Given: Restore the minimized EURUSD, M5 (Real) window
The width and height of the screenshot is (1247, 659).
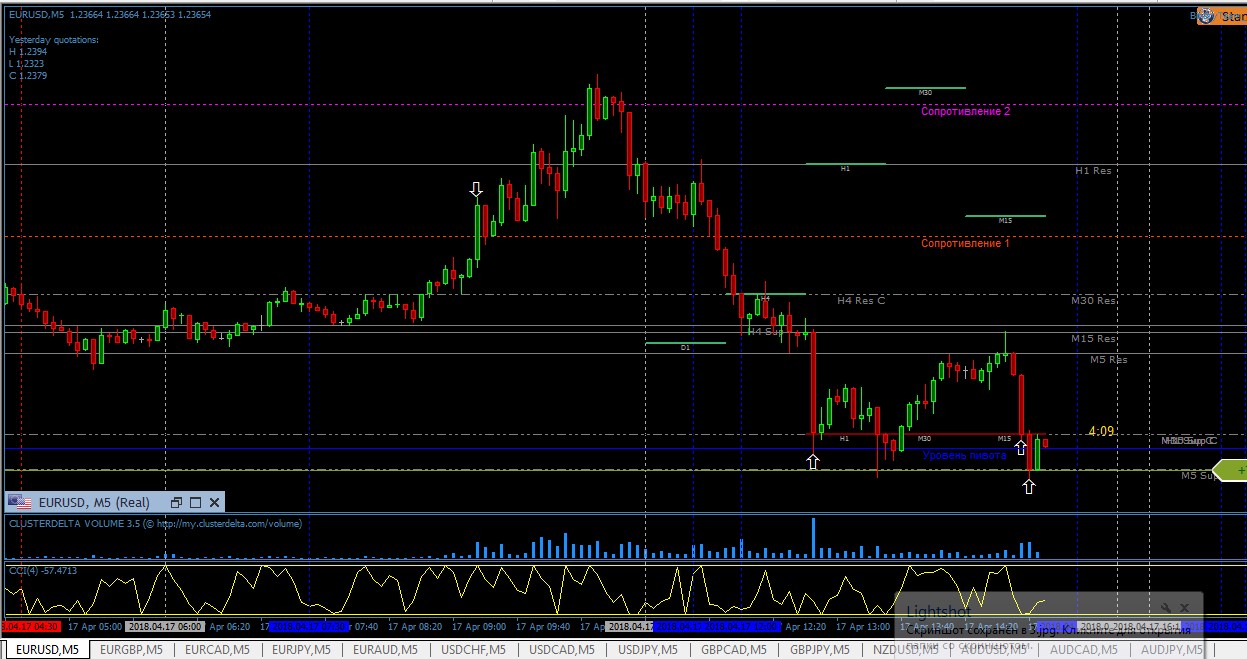Looking at the screenshot, I should click(177, 502).
